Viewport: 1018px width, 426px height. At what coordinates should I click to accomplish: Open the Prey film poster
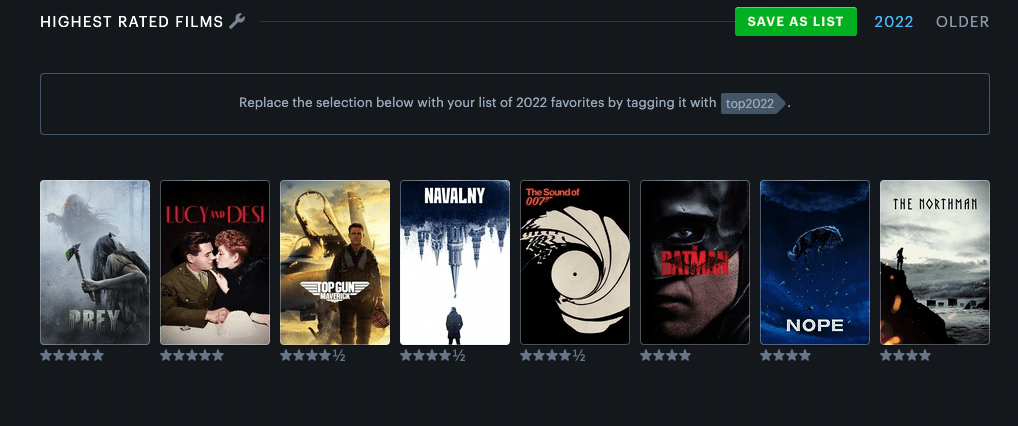coord(95,262)
